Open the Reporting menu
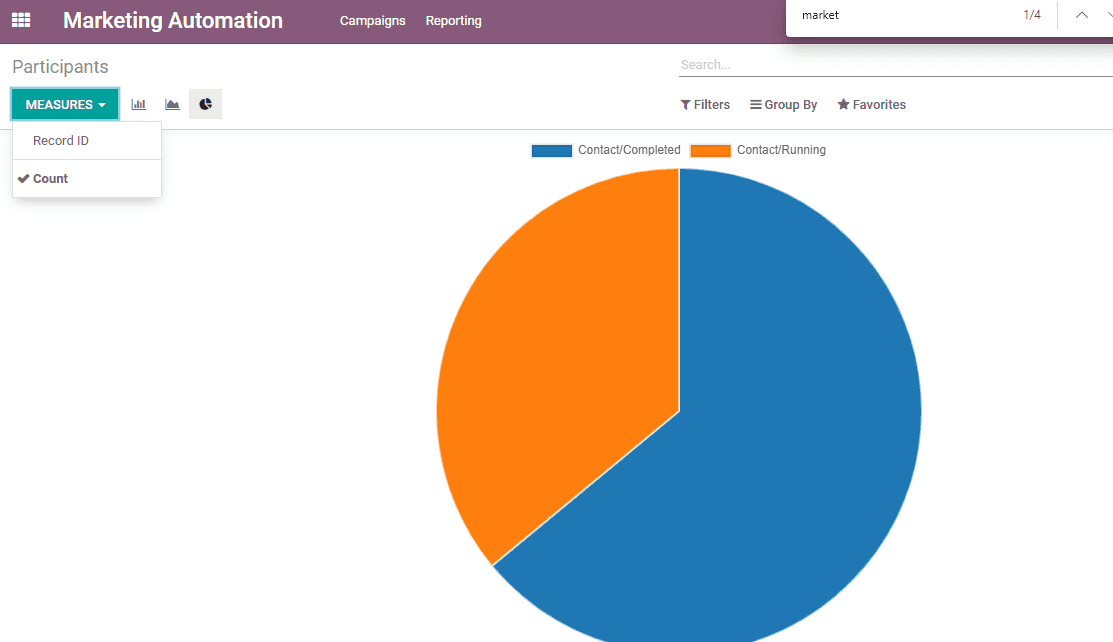The width and height of the screenshot is (1113, 642). [453, 21]
